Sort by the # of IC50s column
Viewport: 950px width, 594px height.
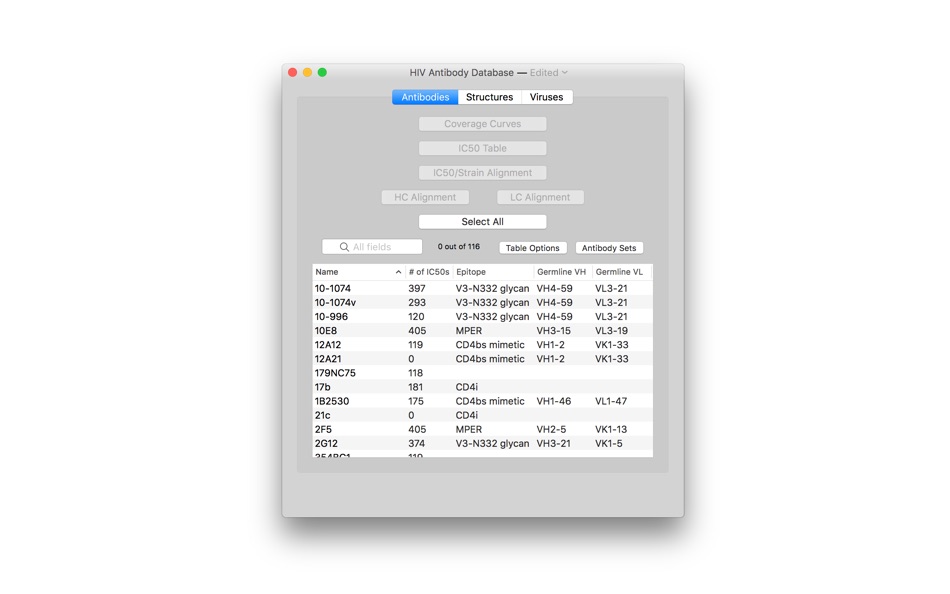tap(429, 272)
